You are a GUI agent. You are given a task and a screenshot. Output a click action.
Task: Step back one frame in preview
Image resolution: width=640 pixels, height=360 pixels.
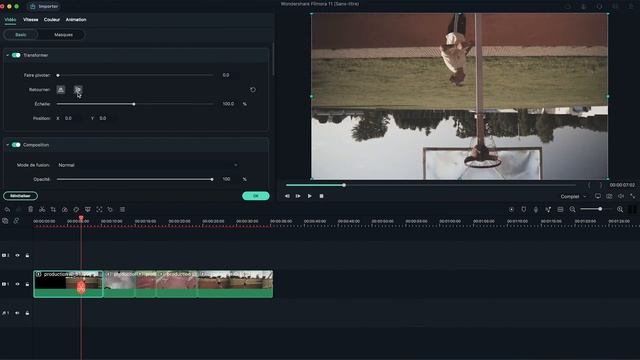[287, 196]
